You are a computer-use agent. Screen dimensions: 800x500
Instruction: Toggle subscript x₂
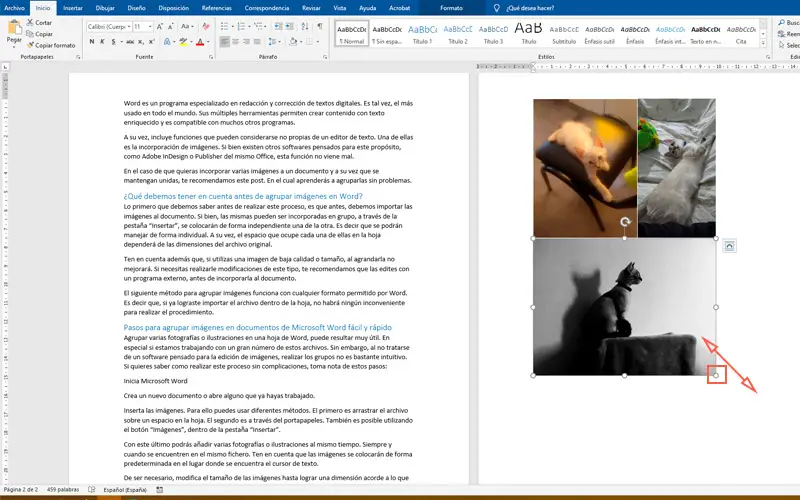pos(141,42)
